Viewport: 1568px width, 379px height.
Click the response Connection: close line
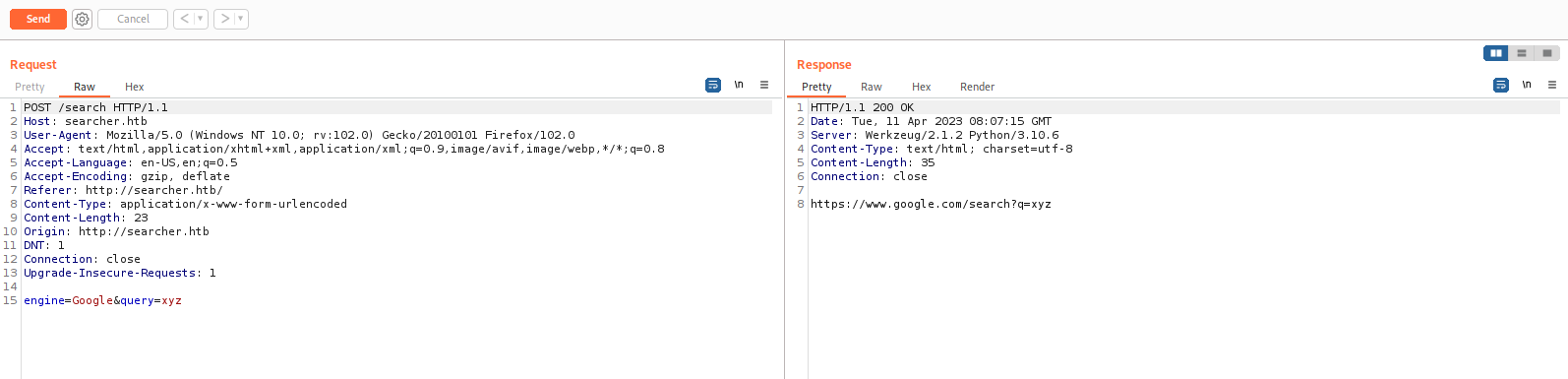[x=869, y=176]
